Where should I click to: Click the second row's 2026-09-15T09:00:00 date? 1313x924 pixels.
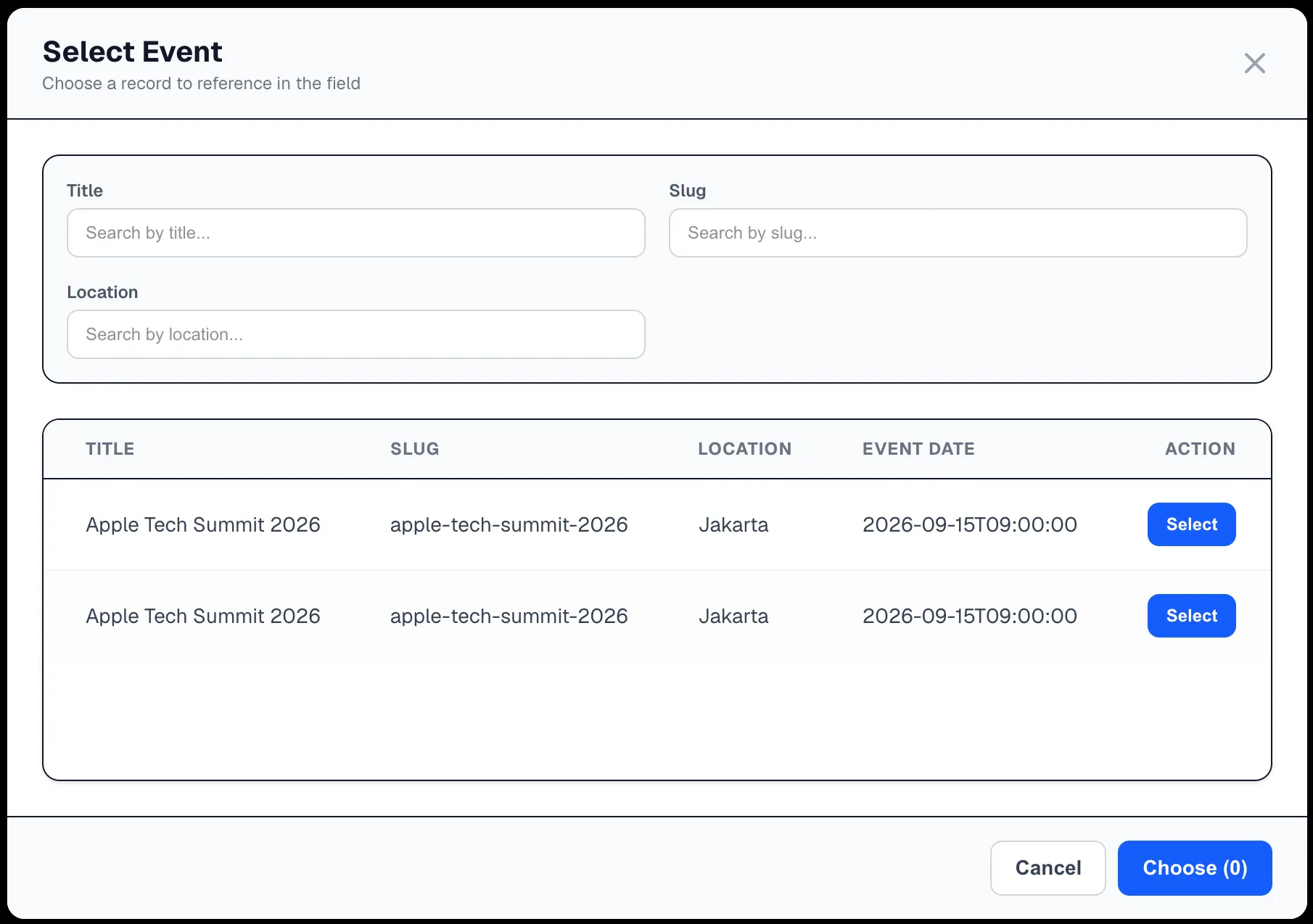970,616
